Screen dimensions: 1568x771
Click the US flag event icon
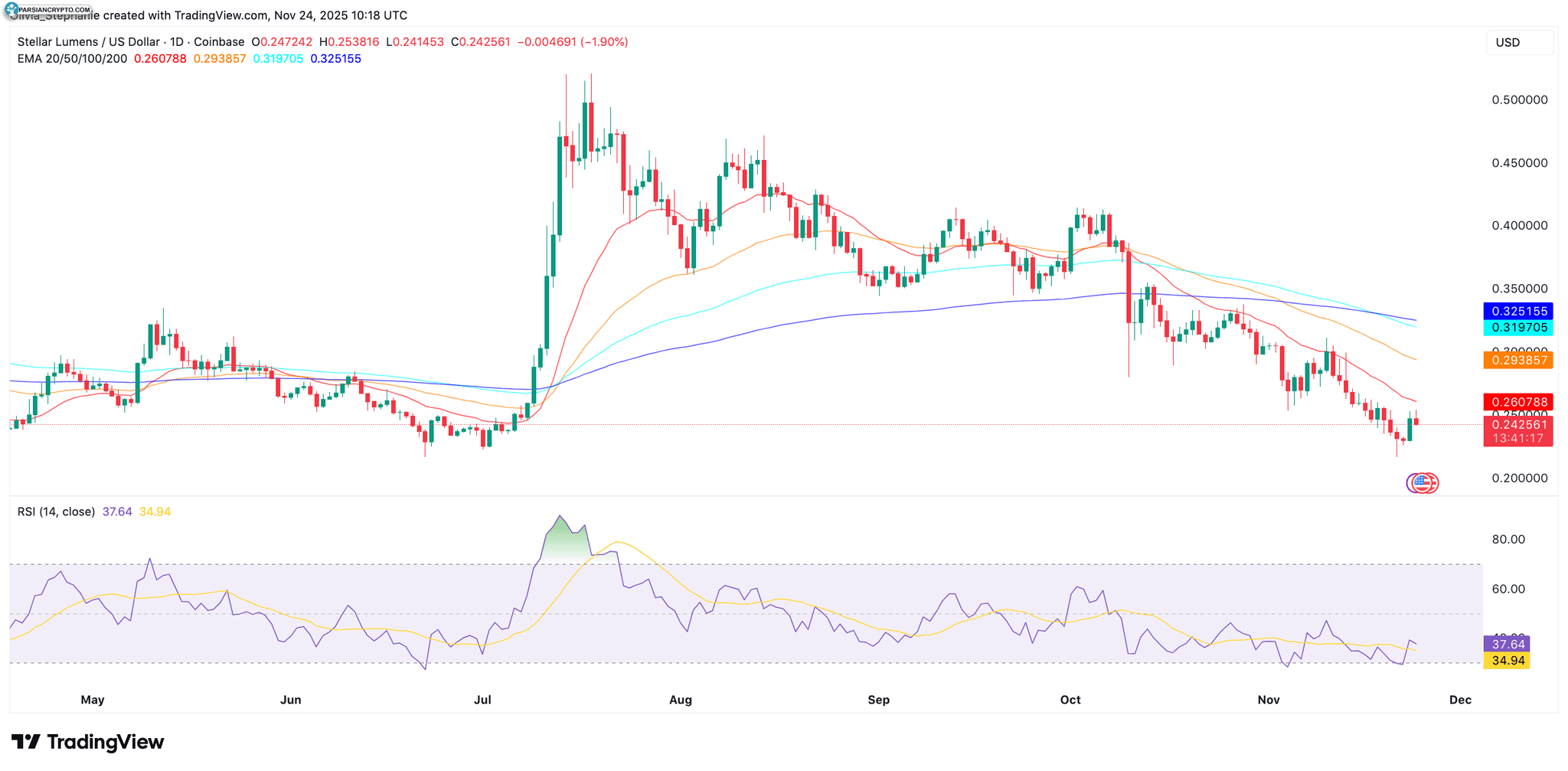1422,482
